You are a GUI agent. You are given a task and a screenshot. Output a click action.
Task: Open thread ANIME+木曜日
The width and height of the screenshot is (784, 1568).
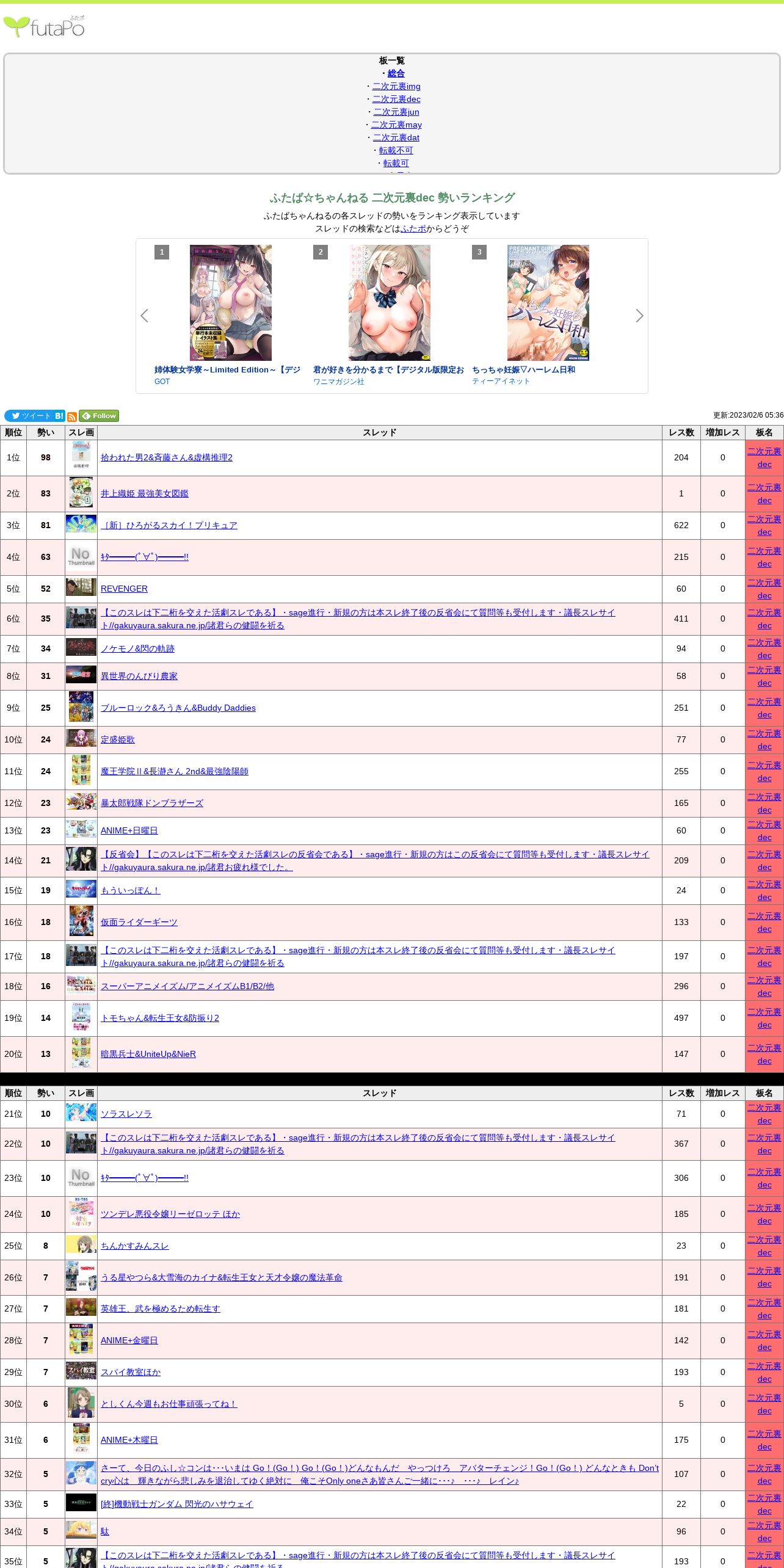(129, 1440)
